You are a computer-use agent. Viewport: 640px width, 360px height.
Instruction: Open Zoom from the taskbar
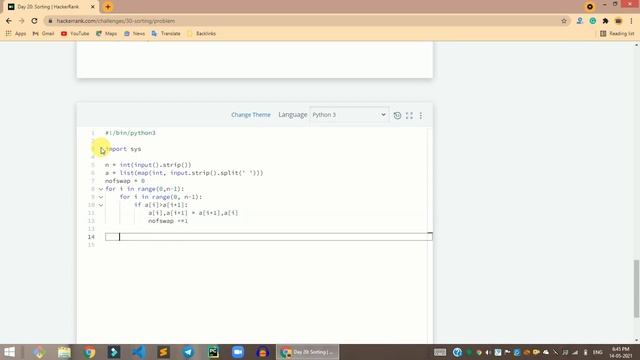(238, 352)
